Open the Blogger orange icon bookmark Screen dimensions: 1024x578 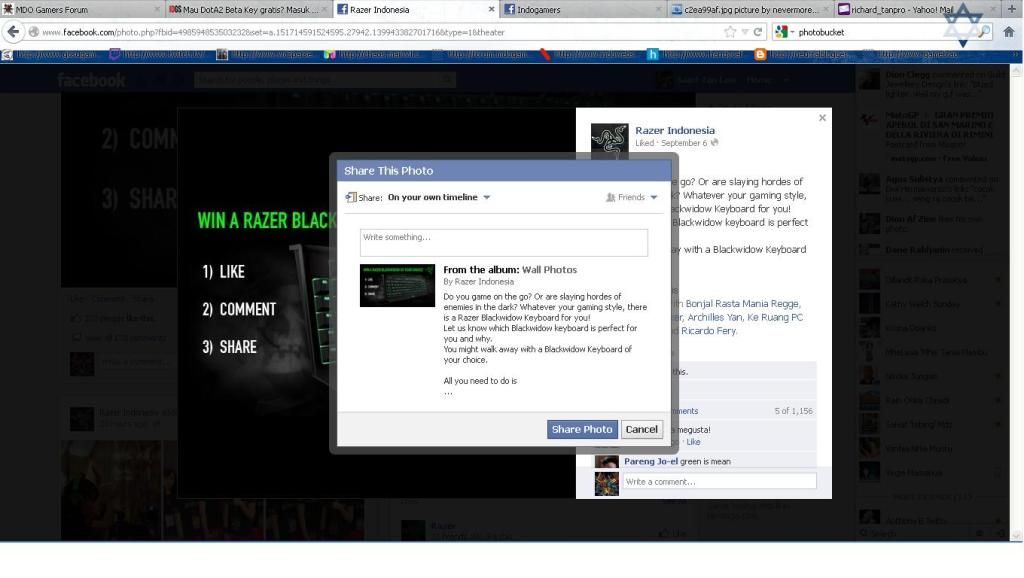click(760, 54)
